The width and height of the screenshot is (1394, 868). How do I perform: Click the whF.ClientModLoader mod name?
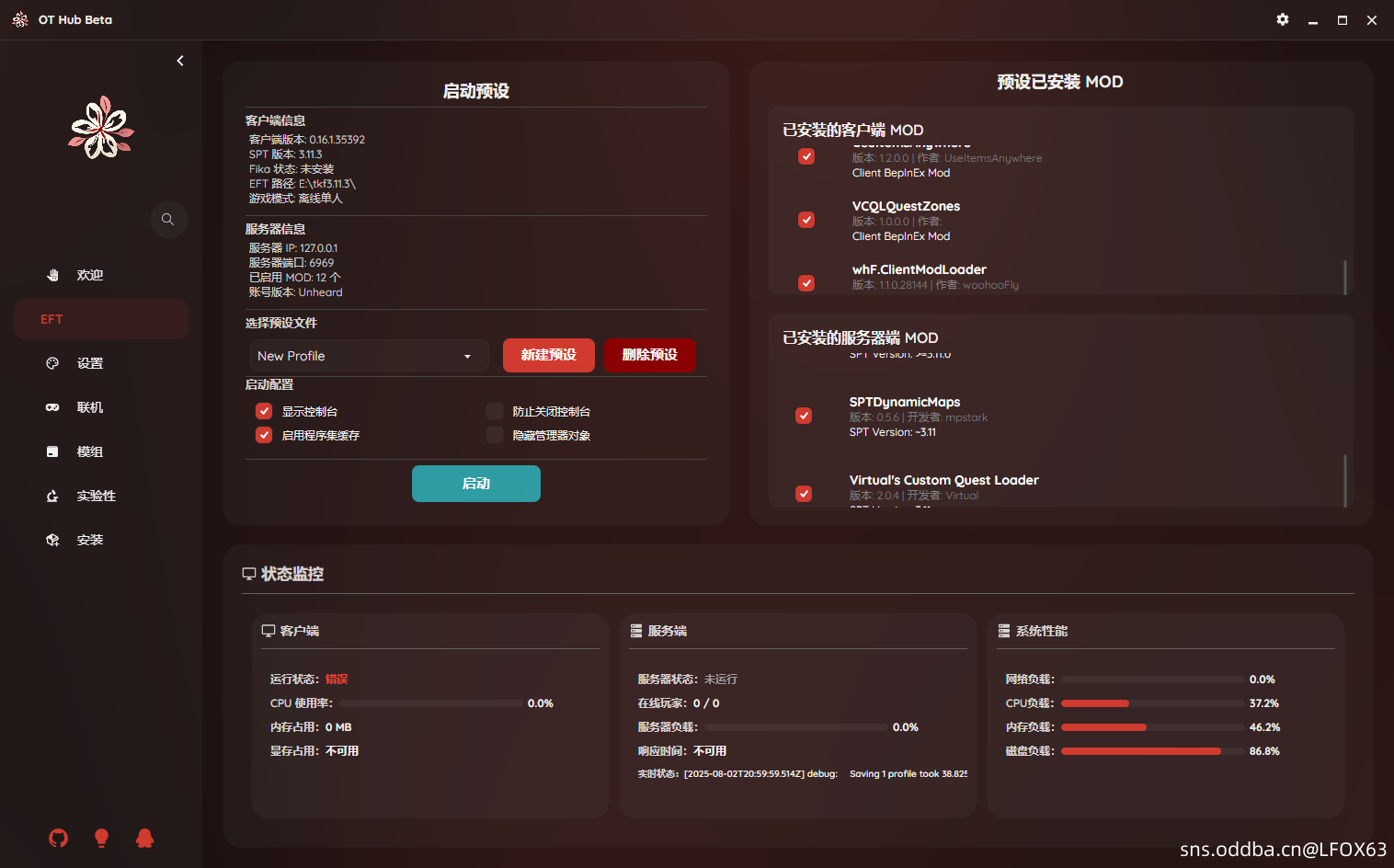[x=920, y=269]
